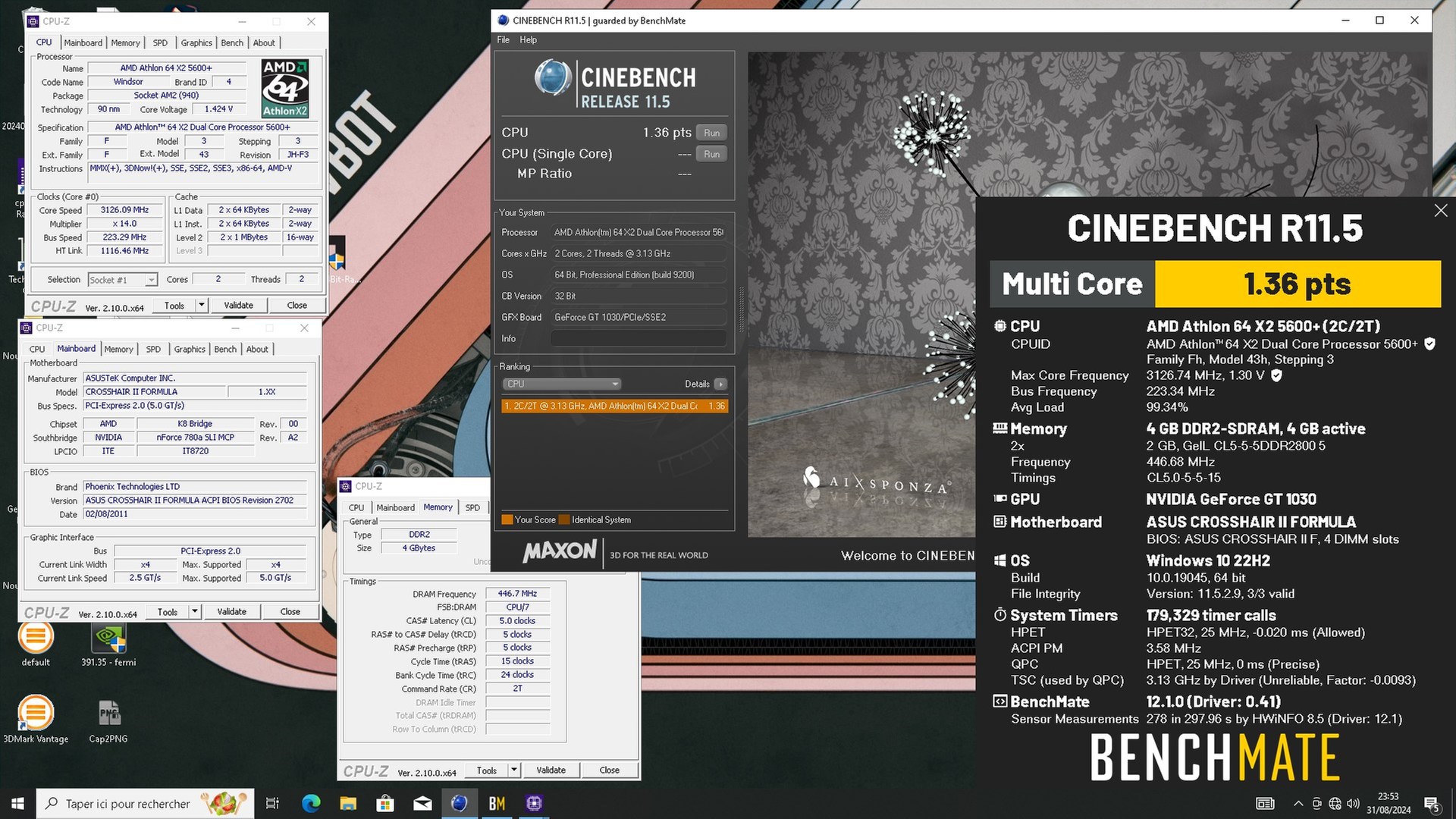The height and width of the screenshot is (819, 1456).
Task: Click the CPU-Z title bar icon of top window
Action: 33,21
